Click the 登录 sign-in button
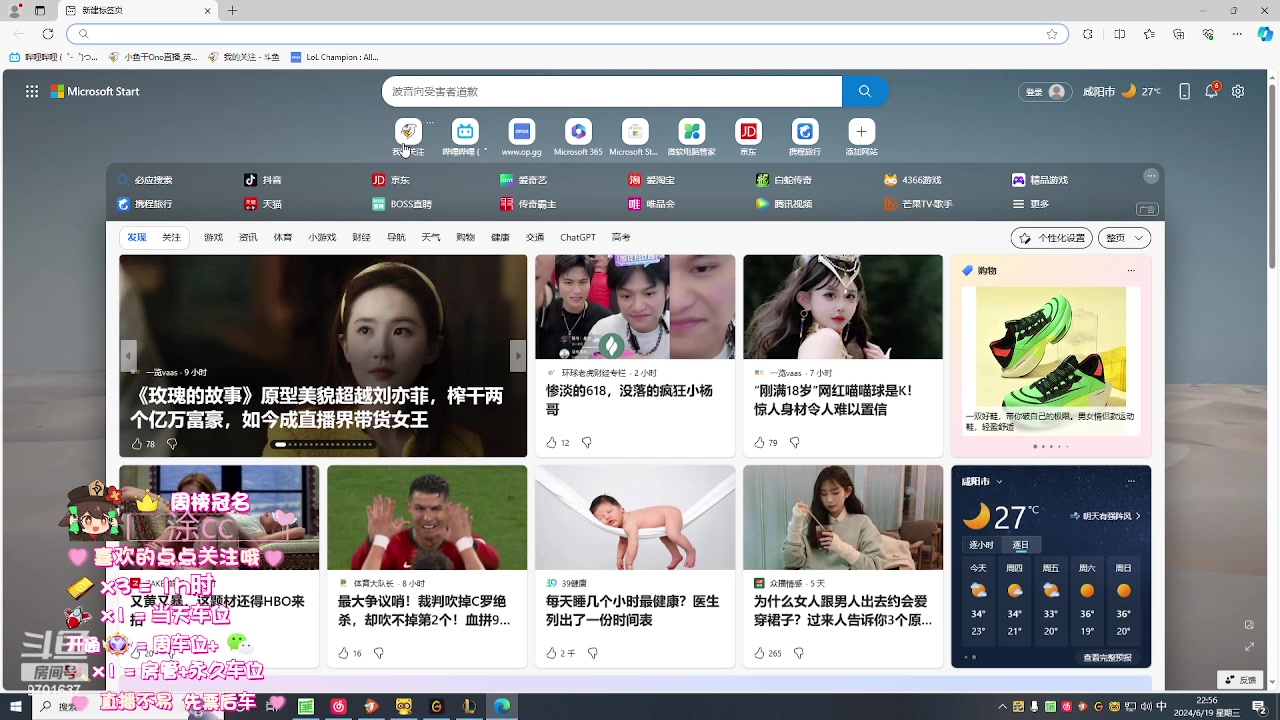 [1045, 91]
